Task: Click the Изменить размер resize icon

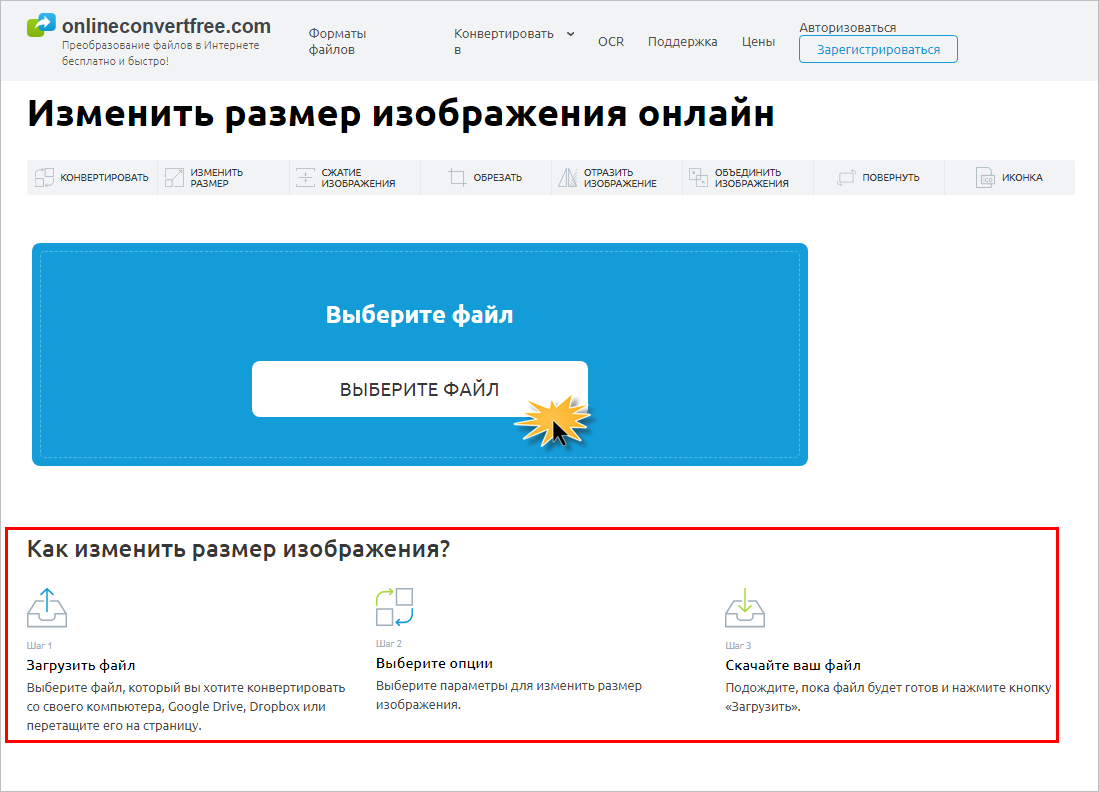Action: (x=175, y=177)
